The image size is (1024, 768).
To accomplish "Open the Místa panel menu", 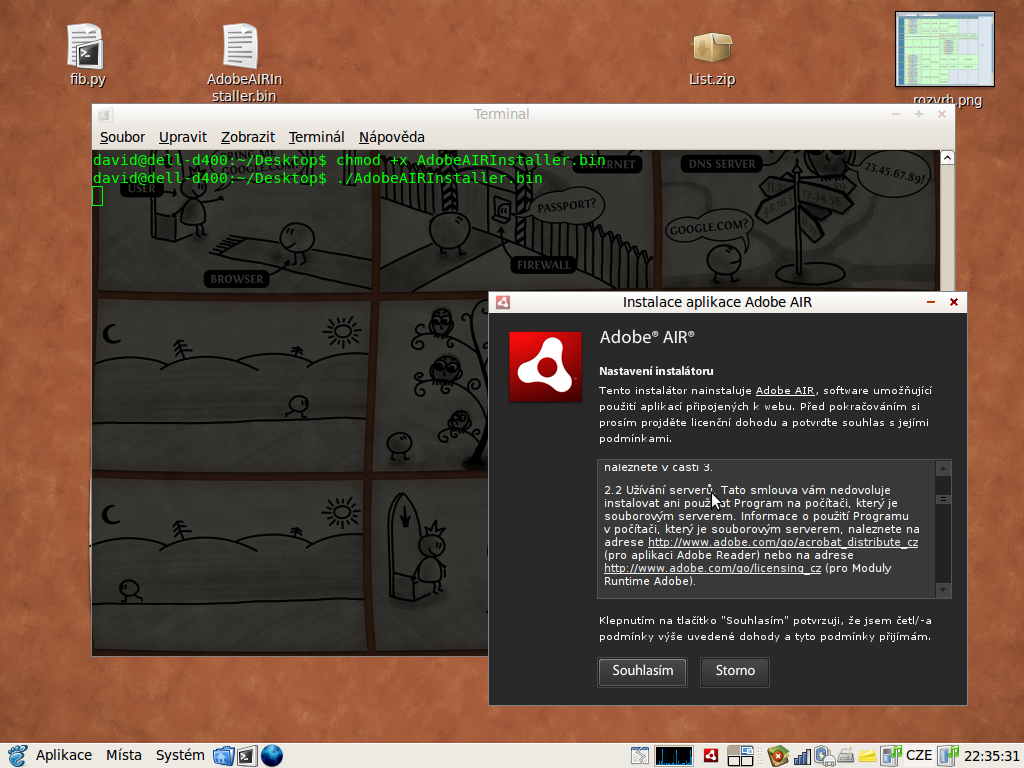I will (x=123, y=756).
